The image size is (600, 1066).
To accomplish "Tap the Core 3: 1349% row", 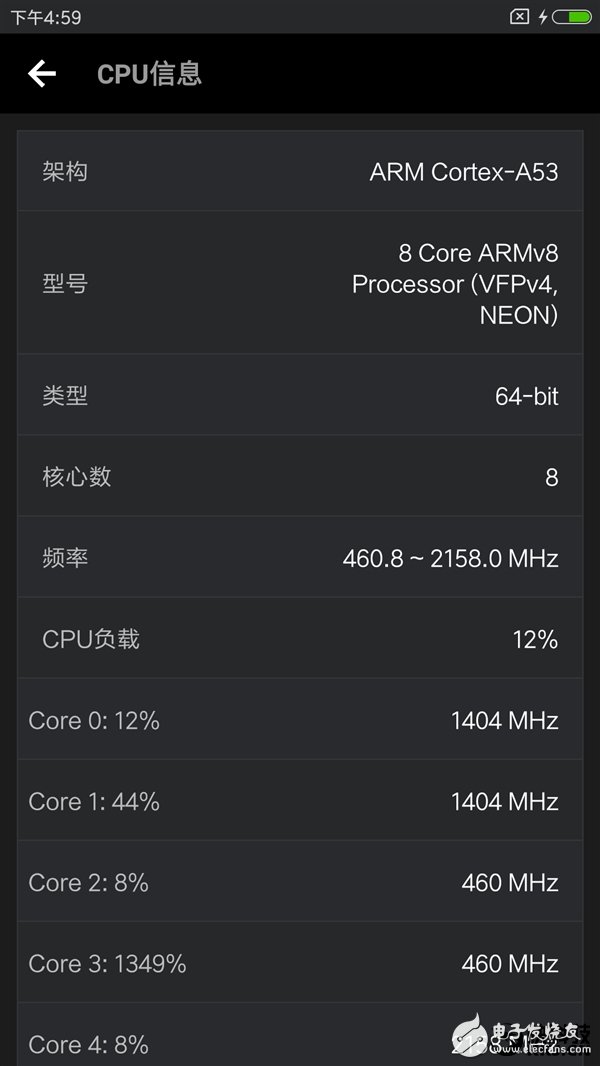I will (300, 963).
